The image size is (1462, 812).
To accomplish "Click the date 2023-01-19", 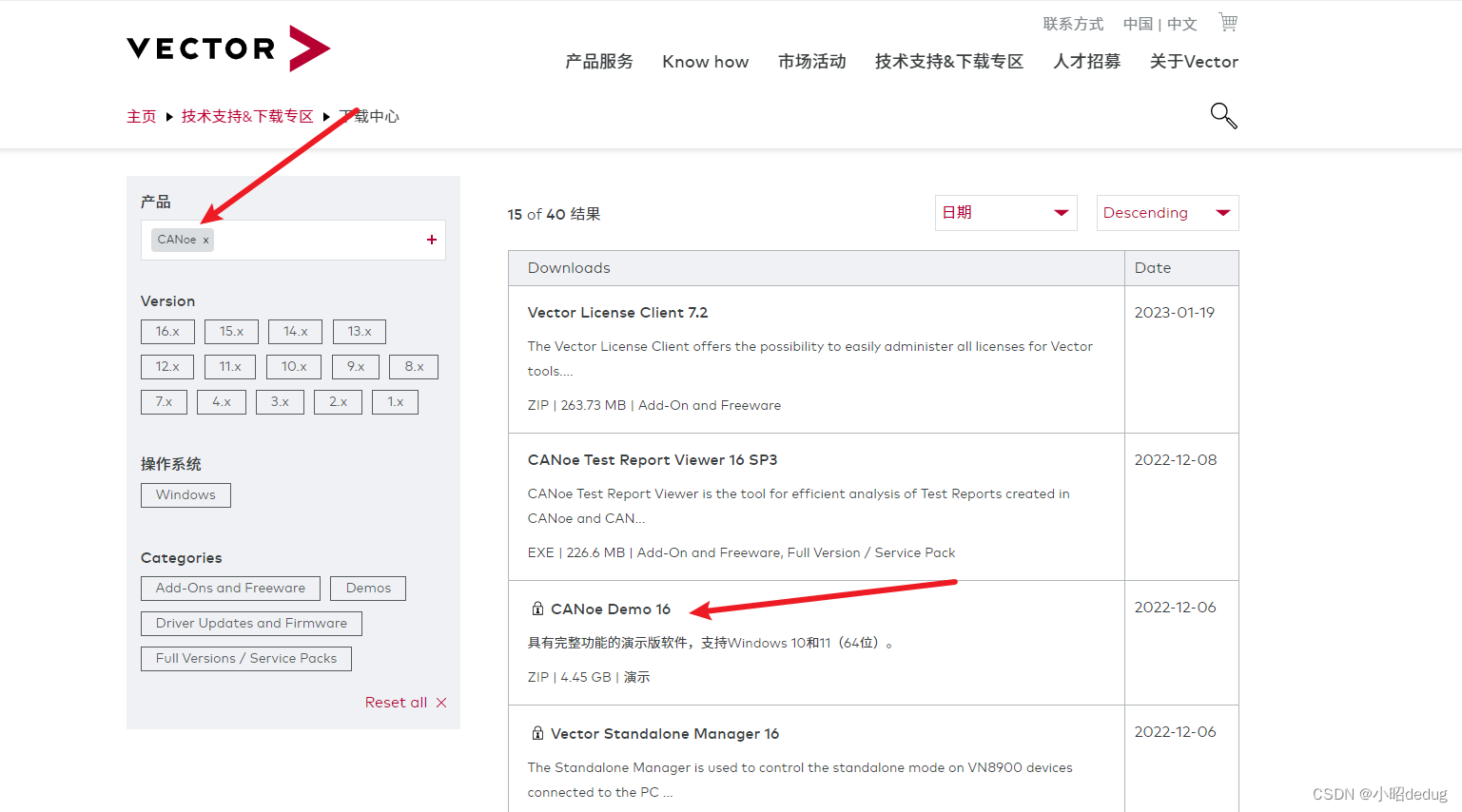I will tap(1175, 313).
